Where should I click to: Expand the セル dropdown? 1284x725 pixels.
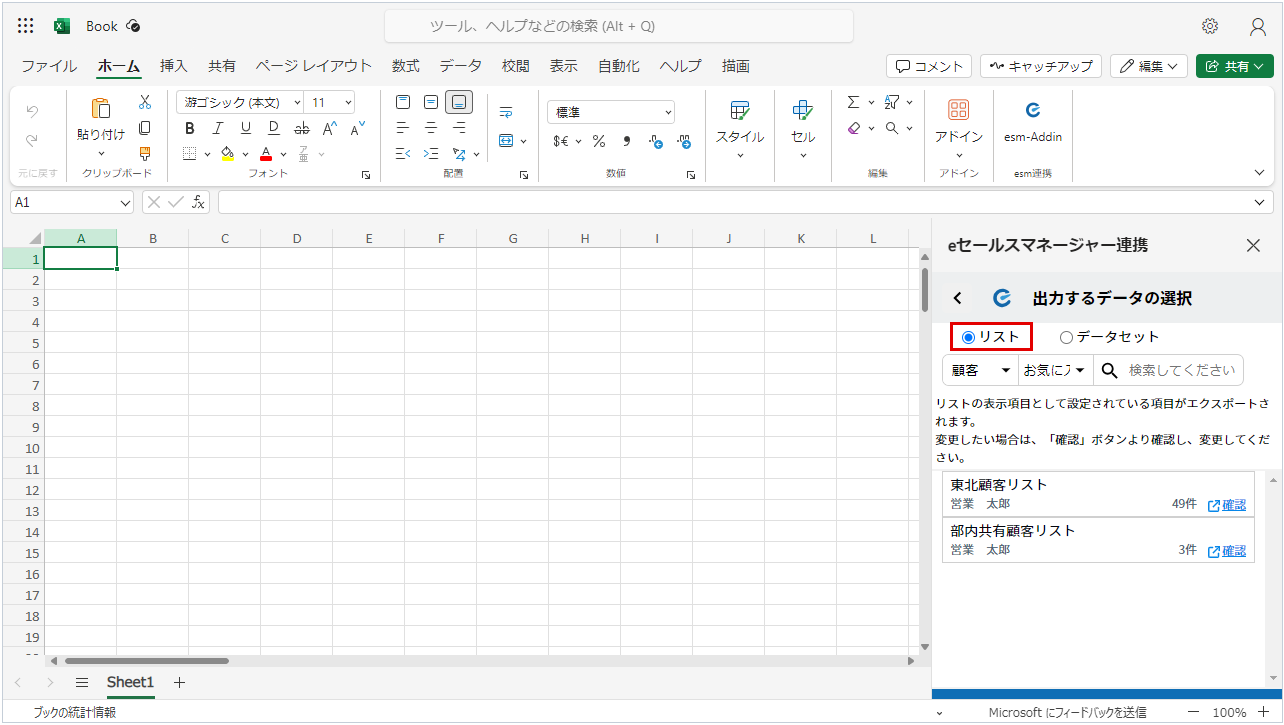point(803,155)
